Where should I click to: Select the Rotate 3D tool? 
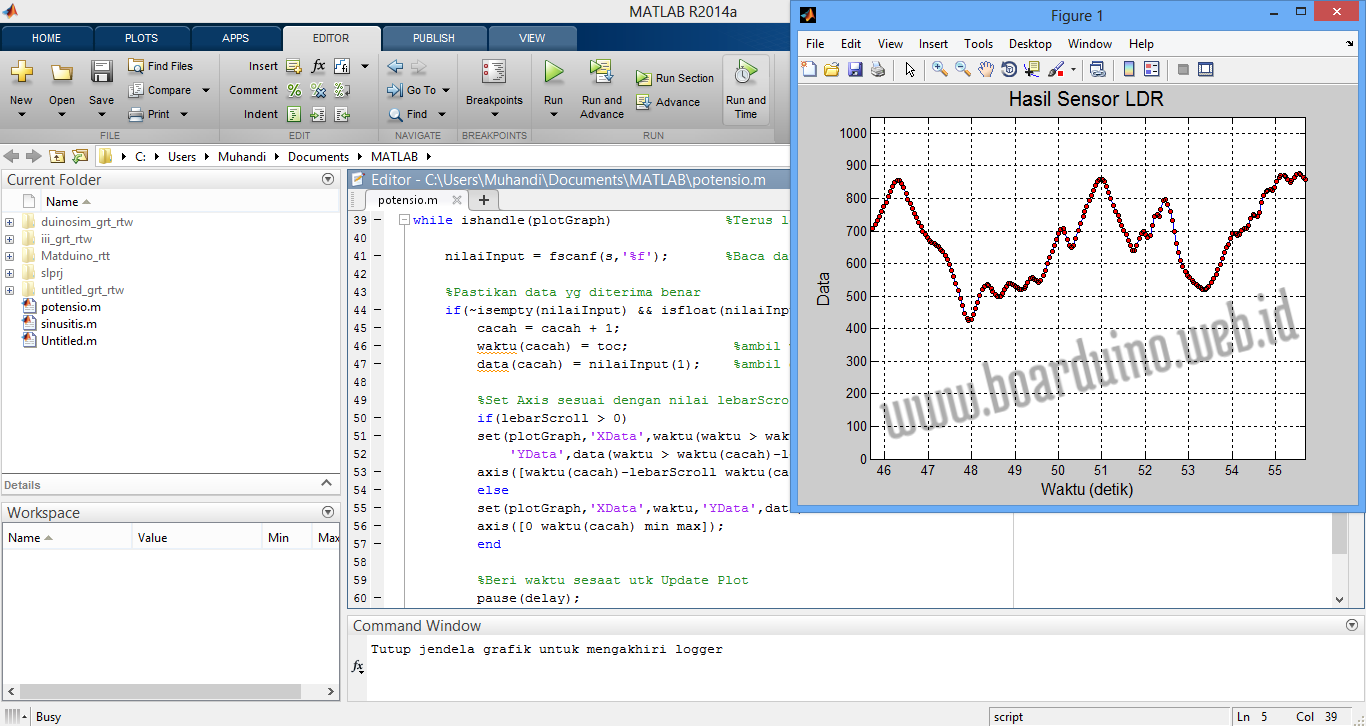1009,69
